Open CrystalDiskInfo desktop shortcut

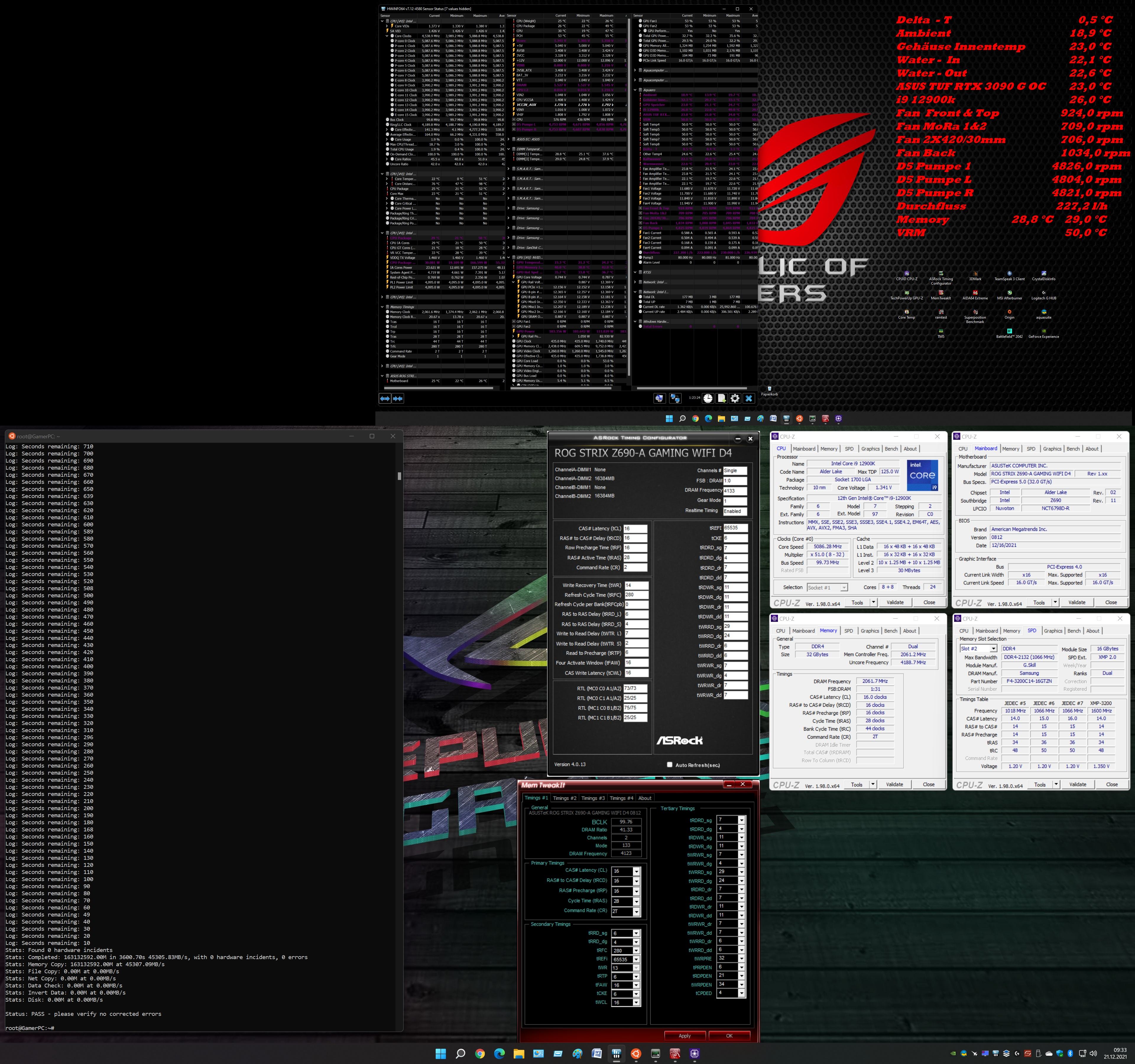[x=1044, y=276]
